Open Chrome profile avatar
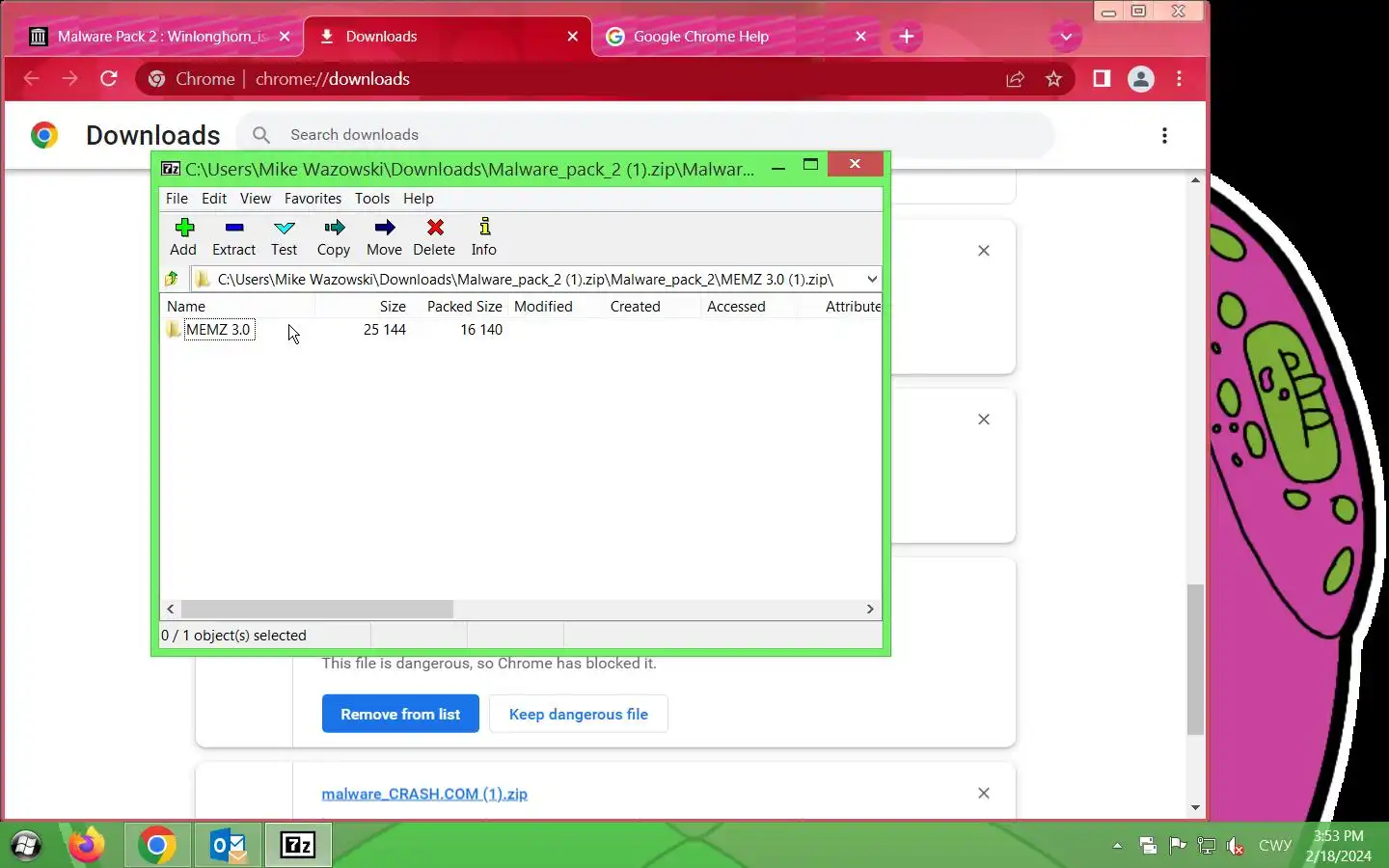This screenshot has height=868, width=1389. tap(1141, 79)
